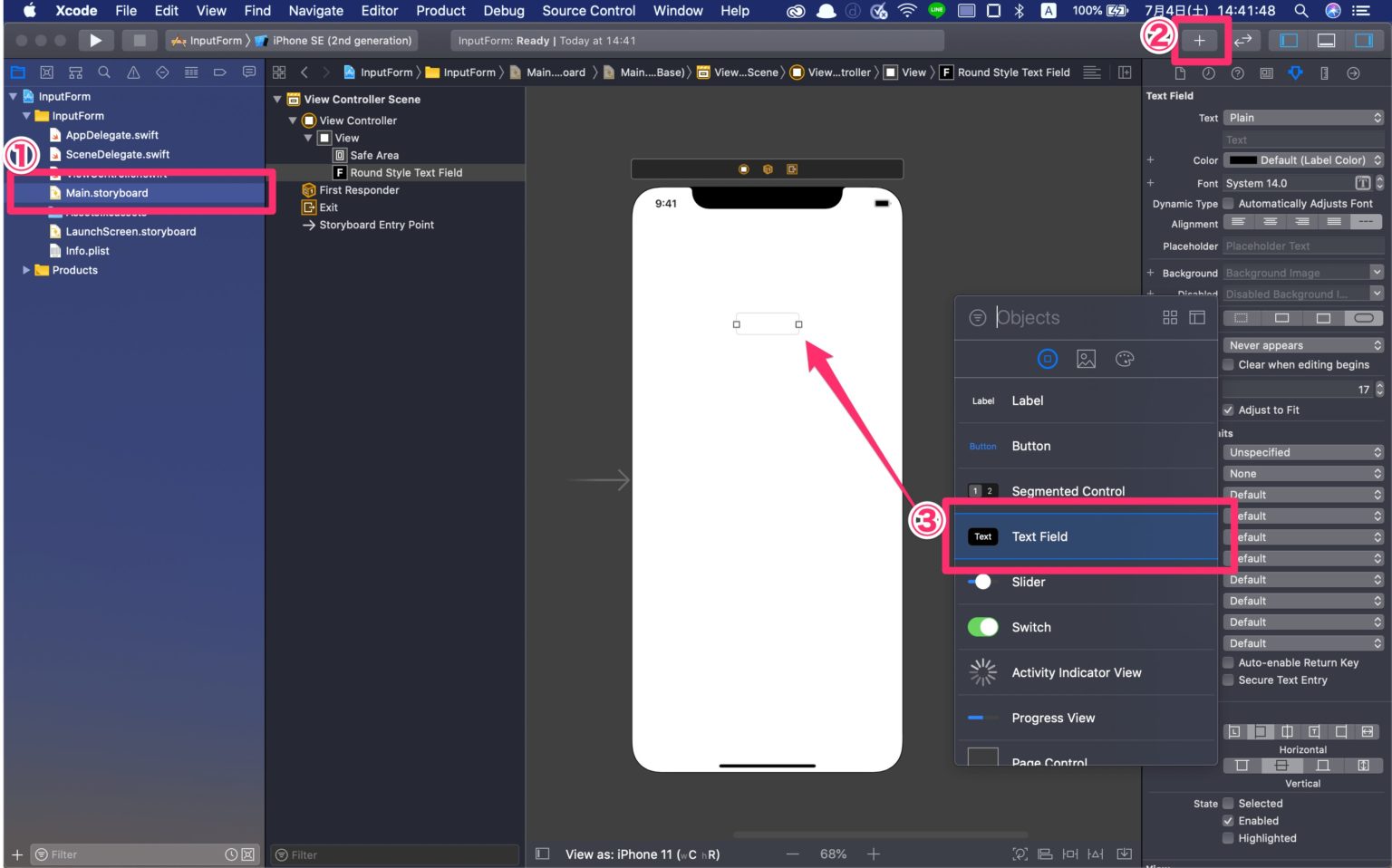This screenshot has height=868, width=1392.
Task: Open the Connections inspector arrow icon
Action: tap(1352, 72)
